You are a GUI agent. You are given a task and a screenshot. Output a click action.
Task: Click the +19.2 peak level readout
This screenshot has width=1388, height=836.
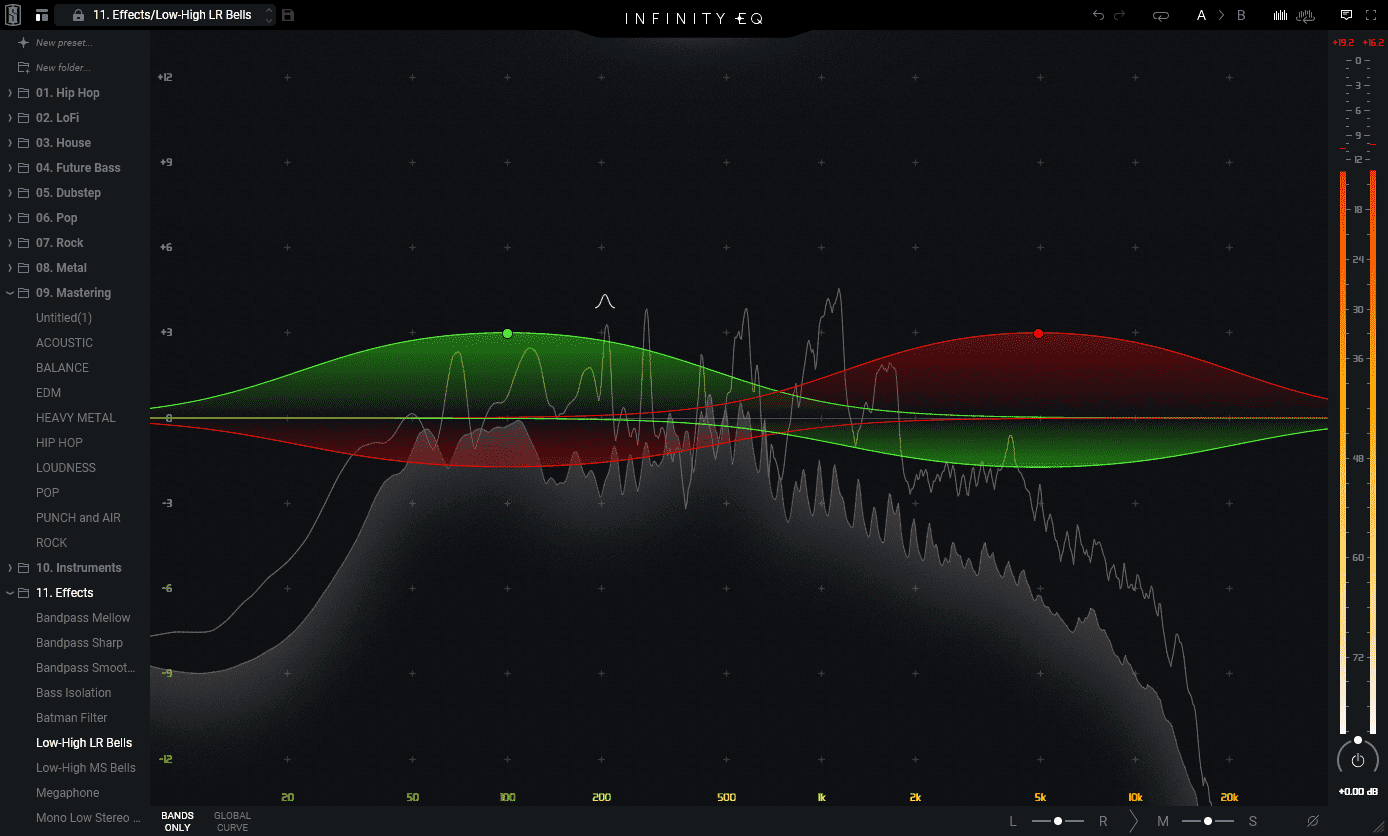coord(1343,43)
